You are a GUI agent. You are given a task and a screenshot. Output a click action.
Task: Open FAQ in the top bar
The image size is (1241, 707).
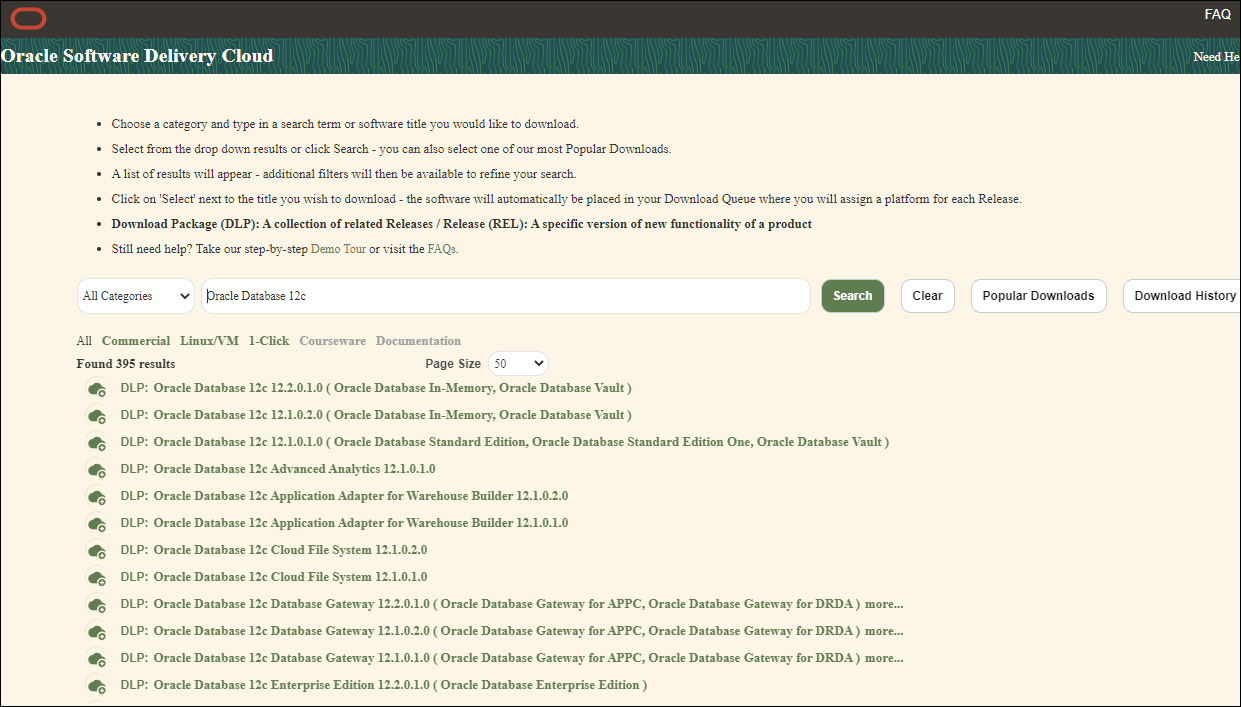(x=1217, y=15)
